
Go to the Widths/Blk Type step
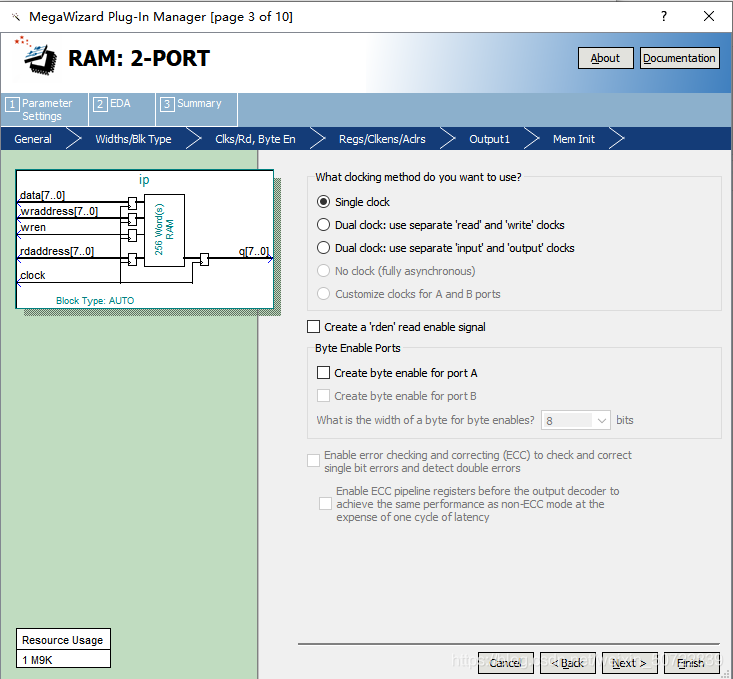pyautogui.click(x=133, y=139)
